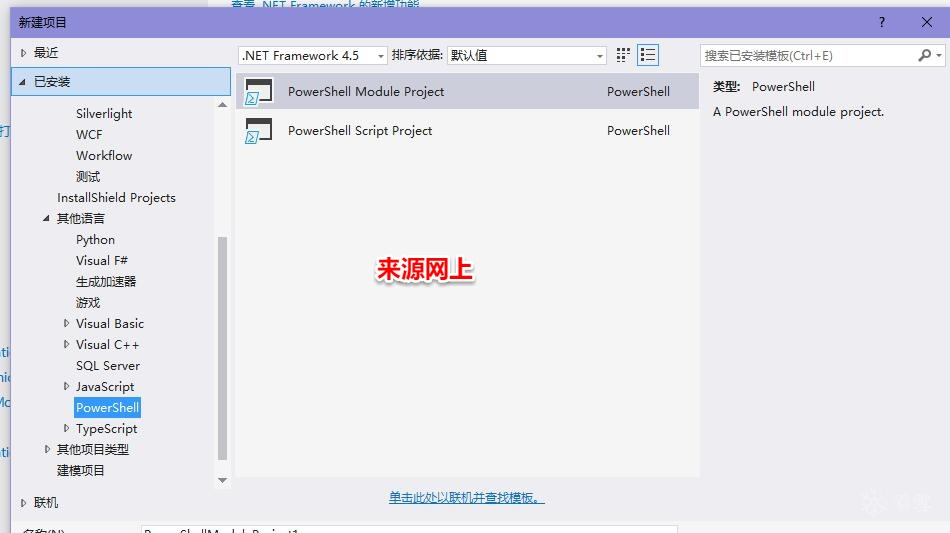This screenshot has height=533, width=950.
Task: Select the PowerShell tree item
Action: (107, 408)
